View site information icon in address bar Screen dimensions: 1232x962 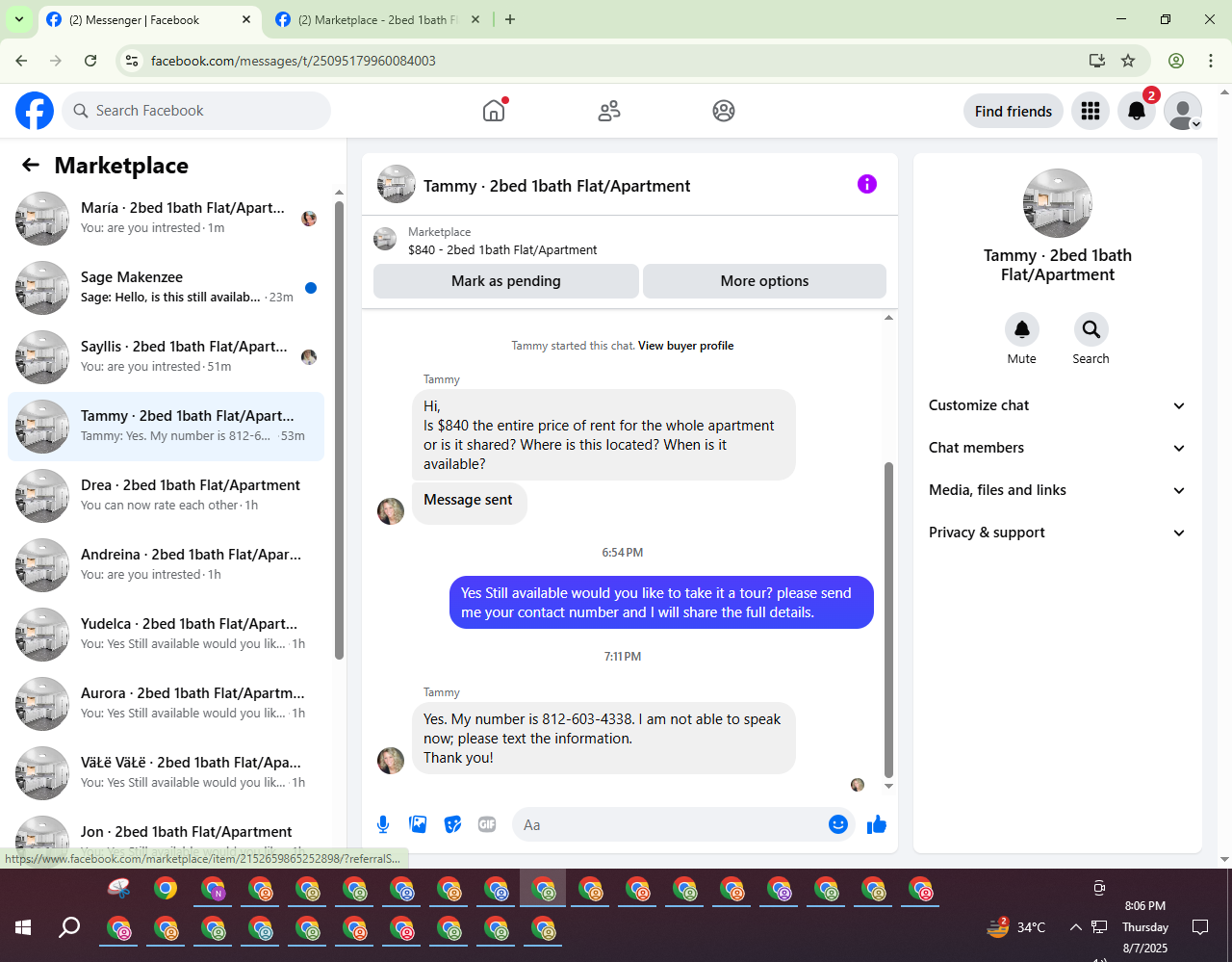(133, 61)
